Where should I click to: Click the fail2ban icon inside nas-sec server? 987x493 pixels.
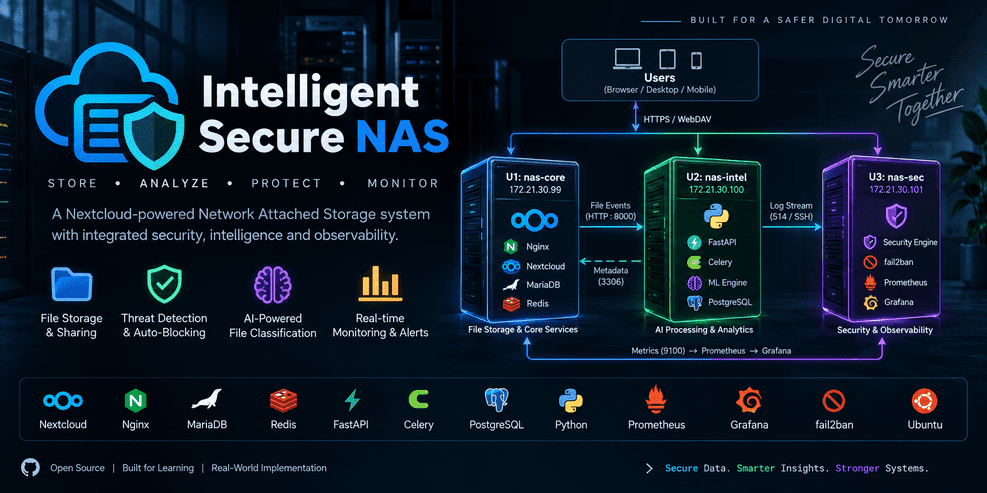pos(869,262)
